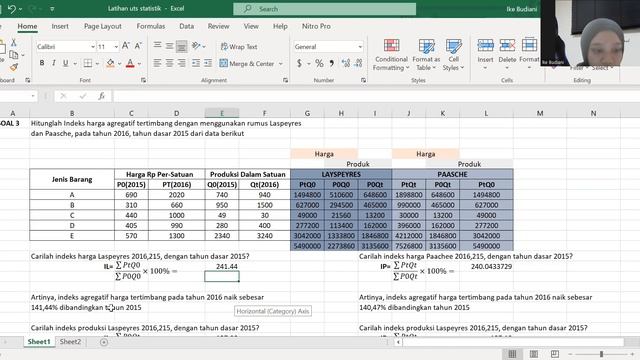Decrease indent icon
The image size is (640, 360).
point(196,63)
